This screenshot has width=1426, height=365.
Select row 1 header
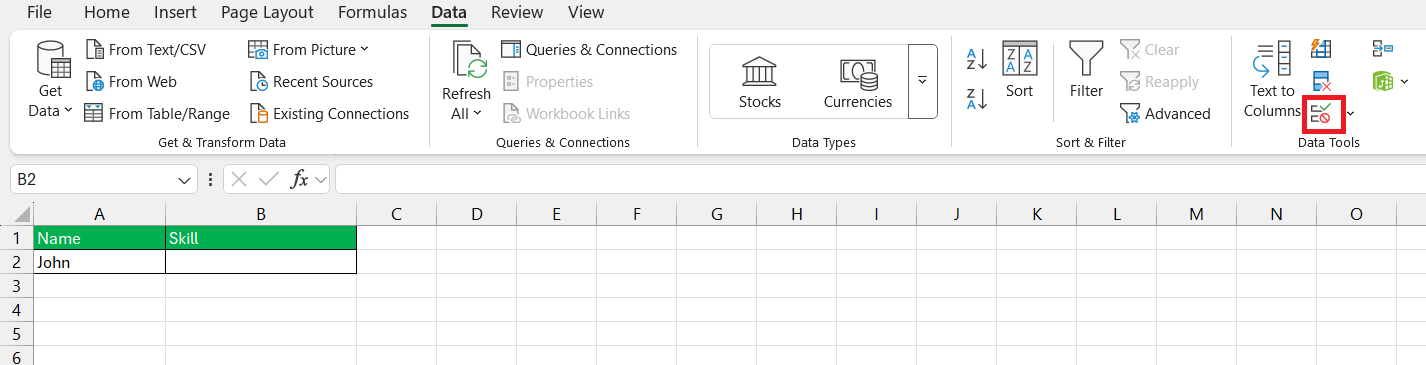tap(17, 238)
